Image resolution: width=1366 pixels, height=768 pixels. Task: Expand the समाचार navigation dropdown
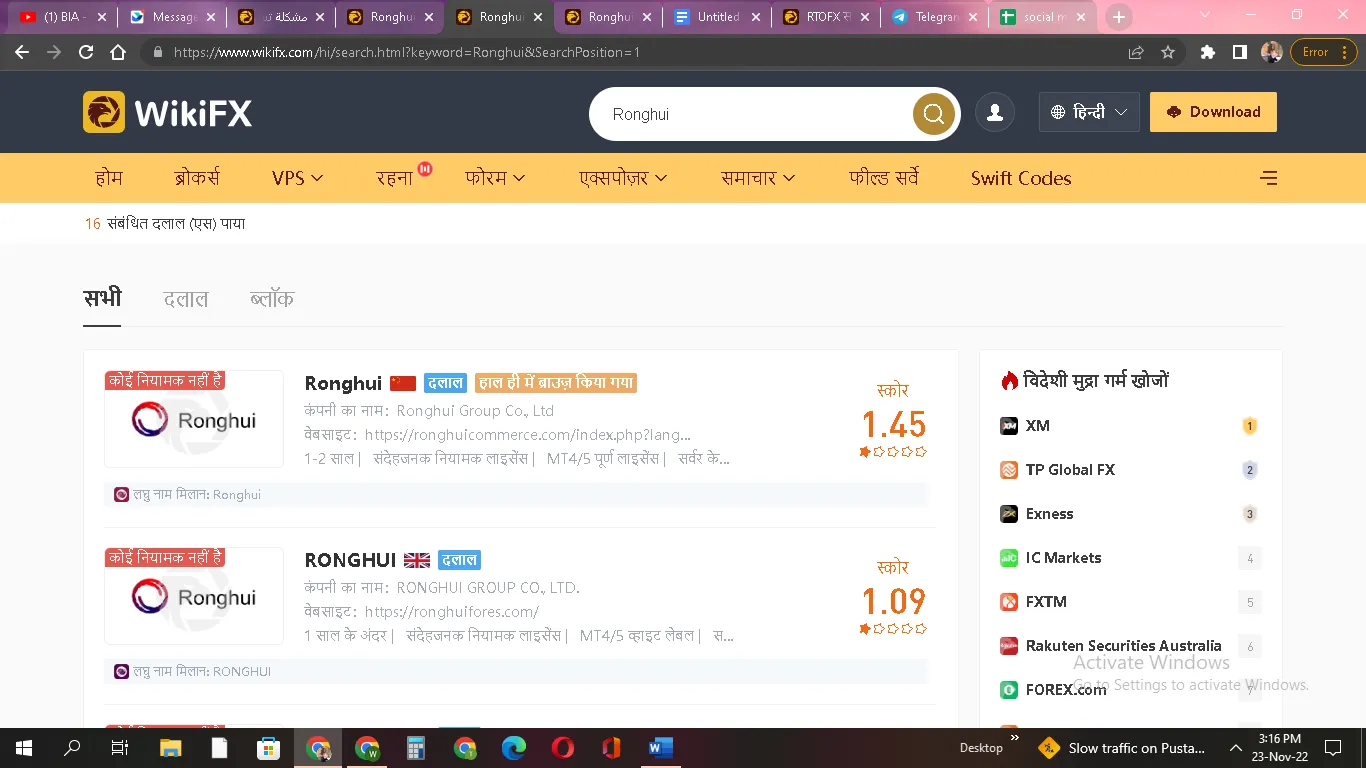(758, 178)
